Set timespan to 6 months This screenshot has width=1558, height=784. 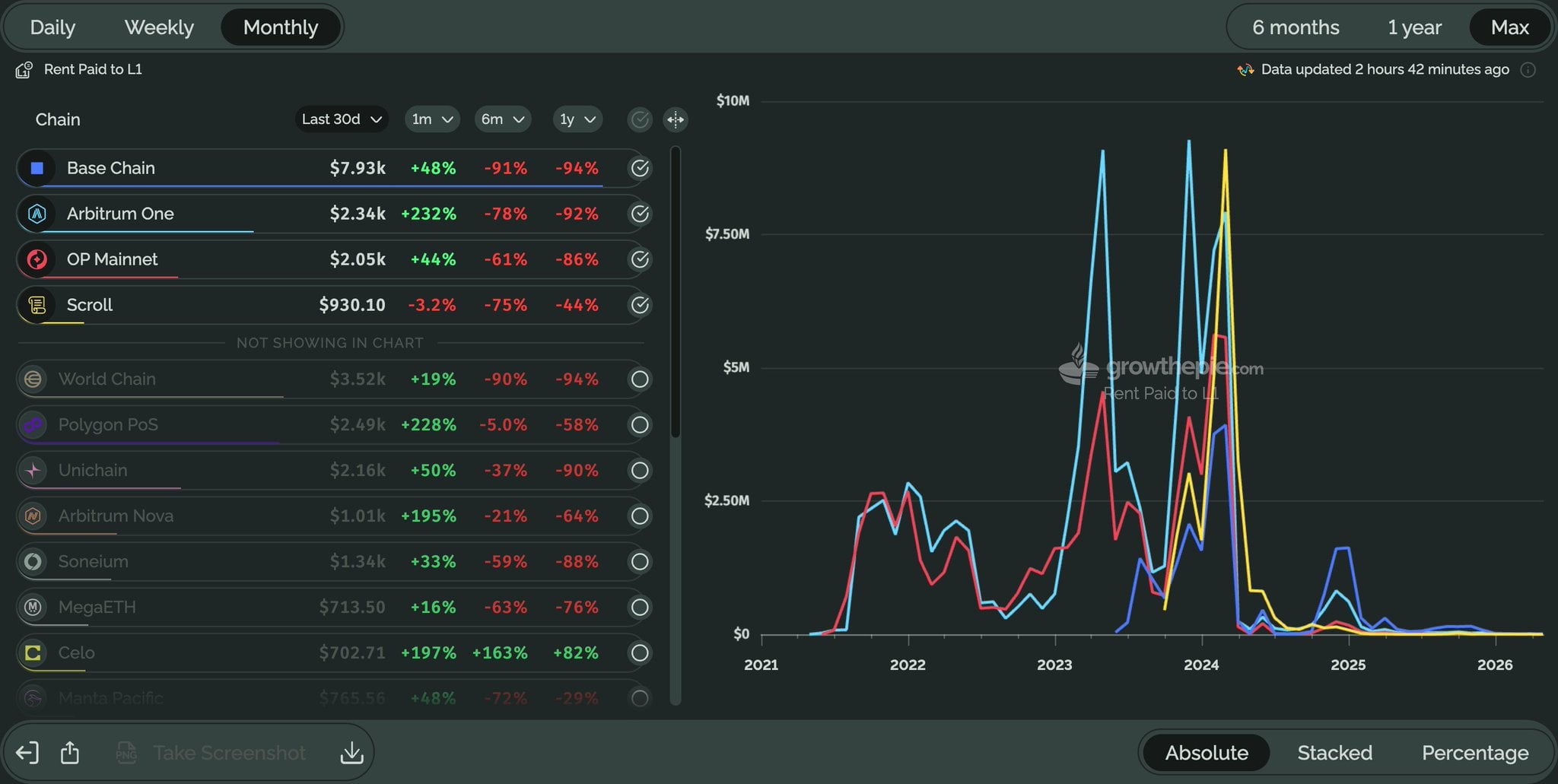click(1296, 27)
